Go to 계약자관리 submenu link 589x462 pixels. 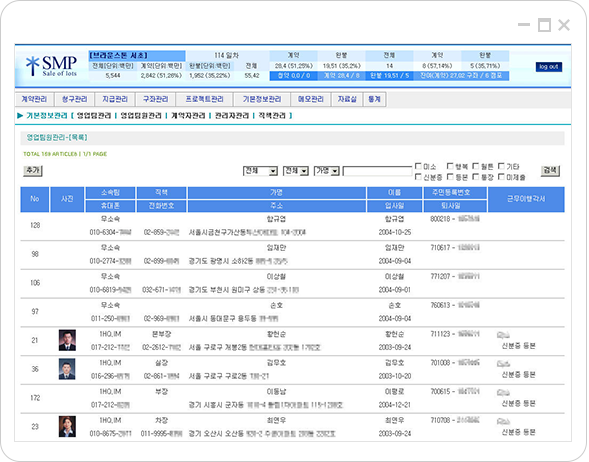(x=188, y=116)
